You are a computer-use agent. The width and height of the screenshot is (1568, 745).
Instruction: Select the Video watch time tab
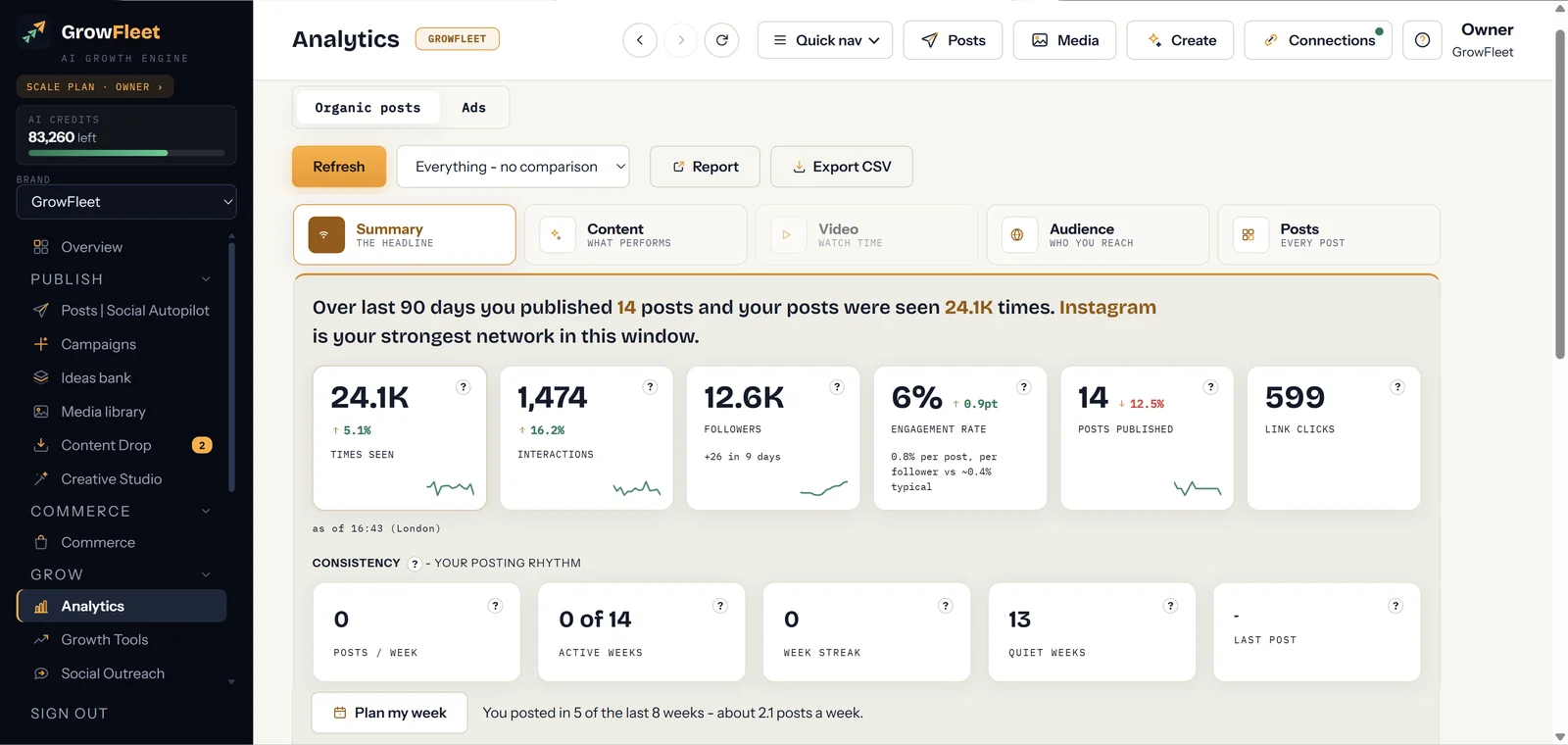[867, 235]
